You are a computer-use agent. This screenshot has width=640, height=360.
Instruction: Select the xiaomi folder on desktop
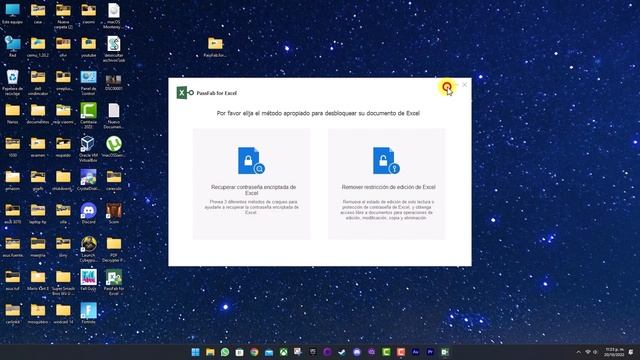[89, 14]
